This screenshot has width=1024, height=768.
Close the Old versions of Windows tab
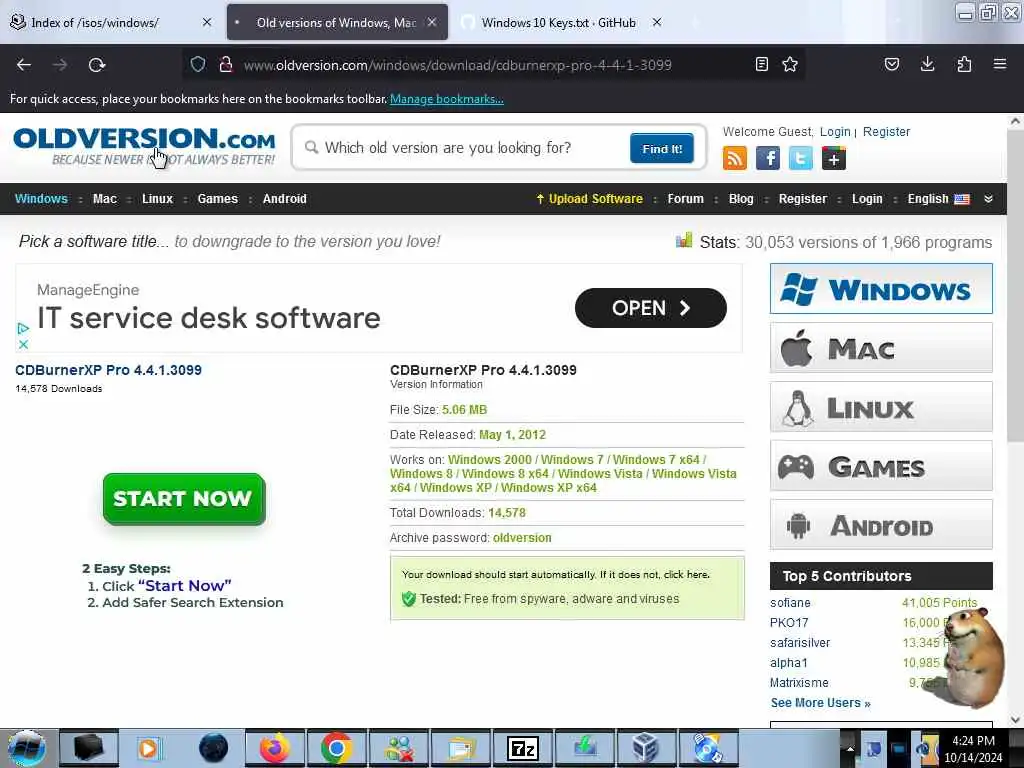pos(432,22)
